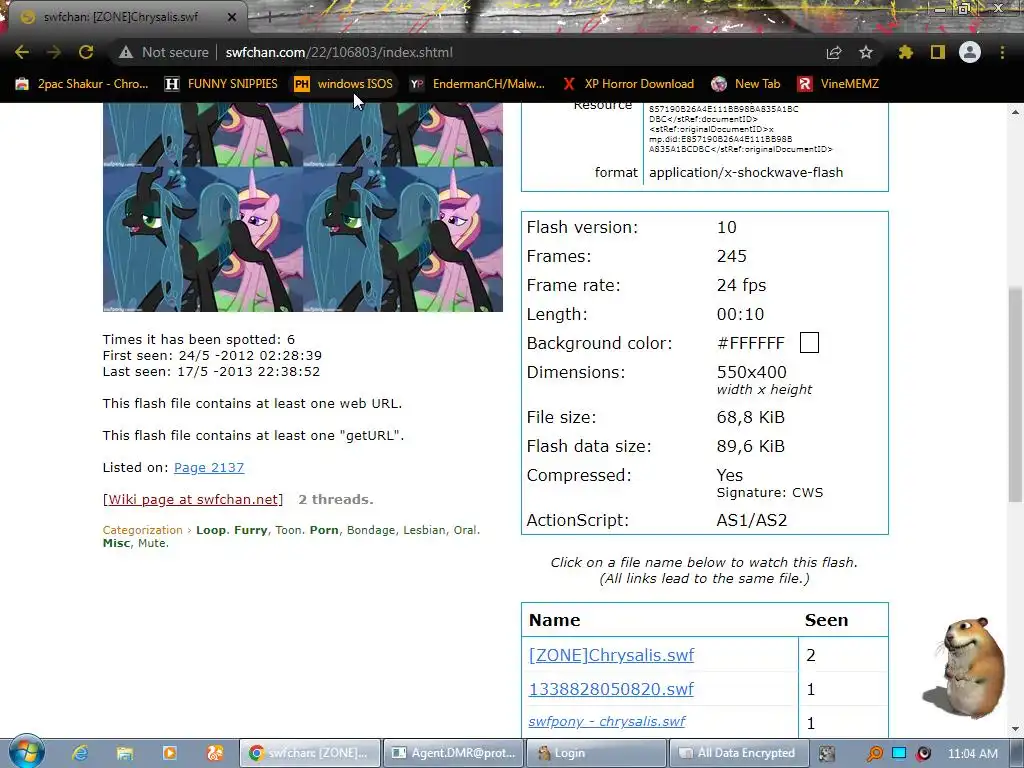Open the taskbar clock showing 11:04 AM
1024x768 pixels.
tap(972, 753)
